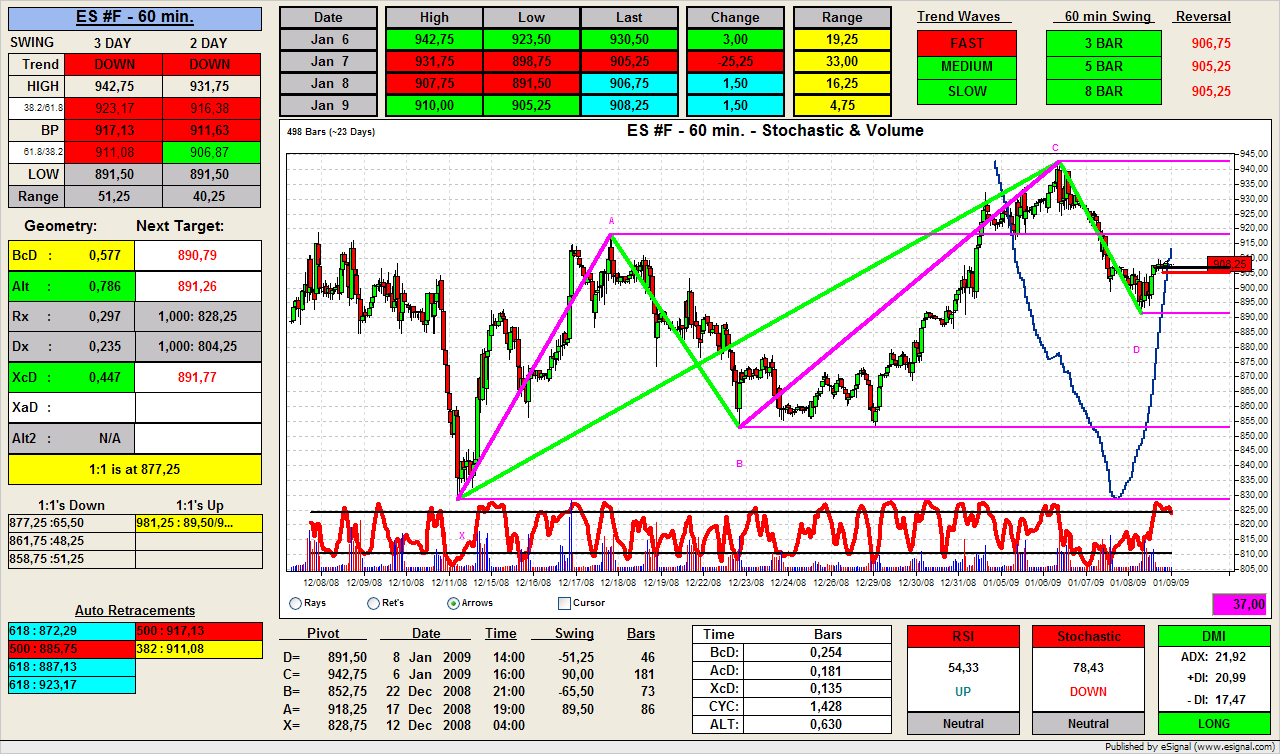Click the 942,75 Jan 6 High cell
The image size is (1280, 754).
tap(434, 39)
